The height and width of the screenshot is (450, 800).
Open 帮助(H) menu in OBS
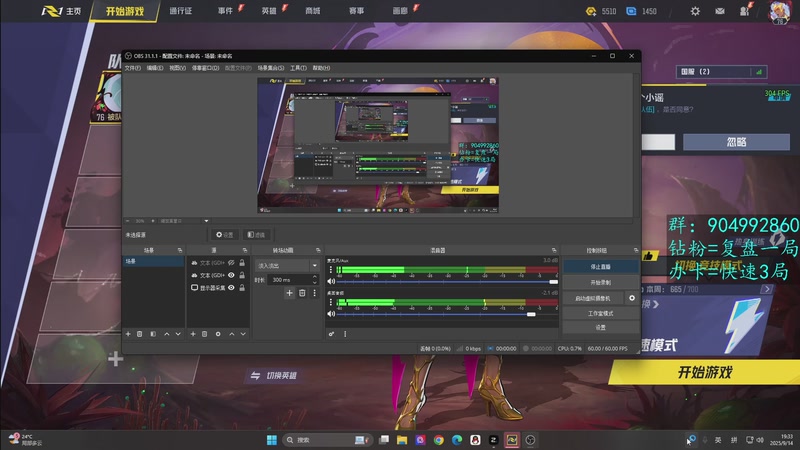(321, 68)
